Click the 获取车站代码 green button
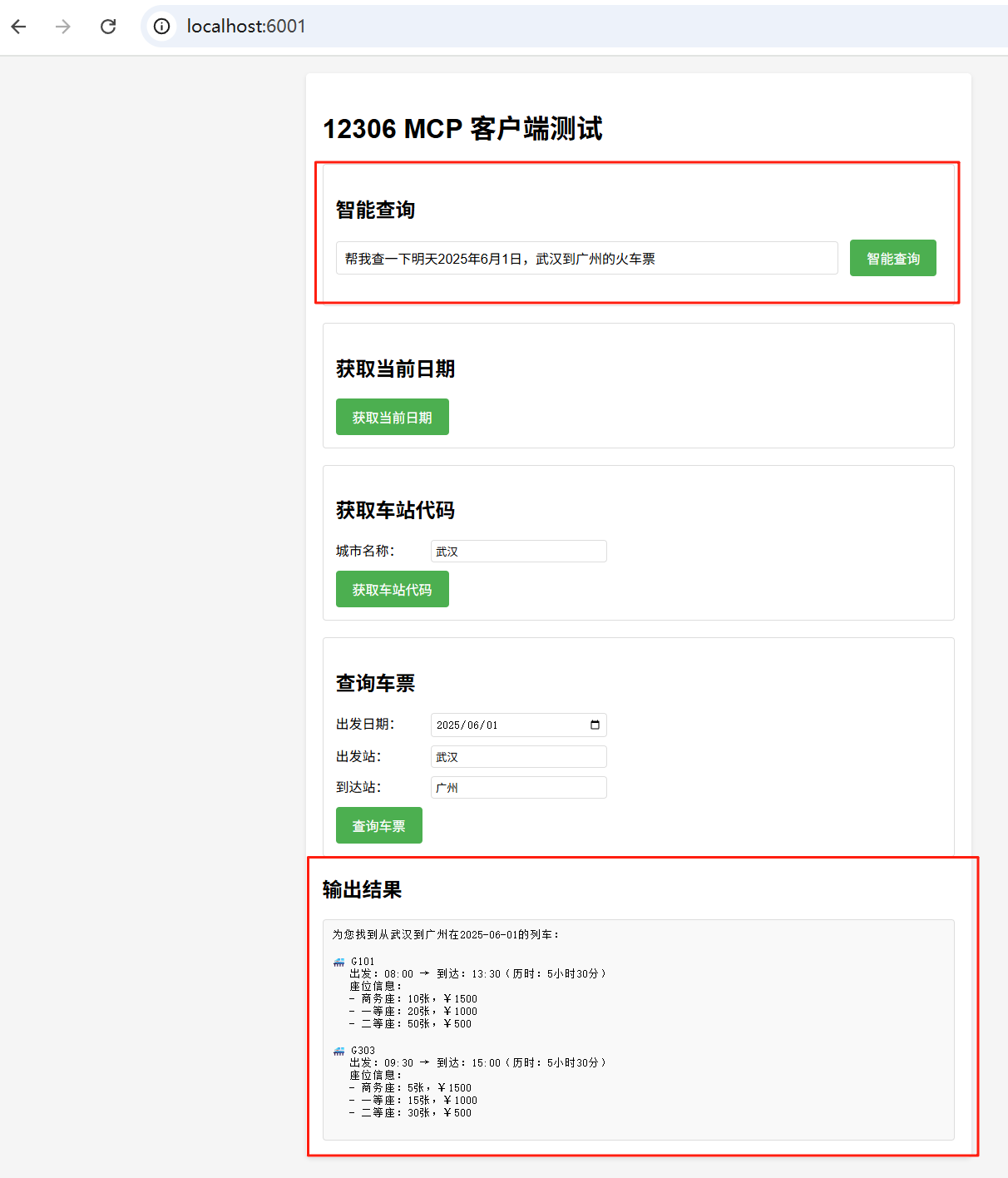 coord(392,589)
